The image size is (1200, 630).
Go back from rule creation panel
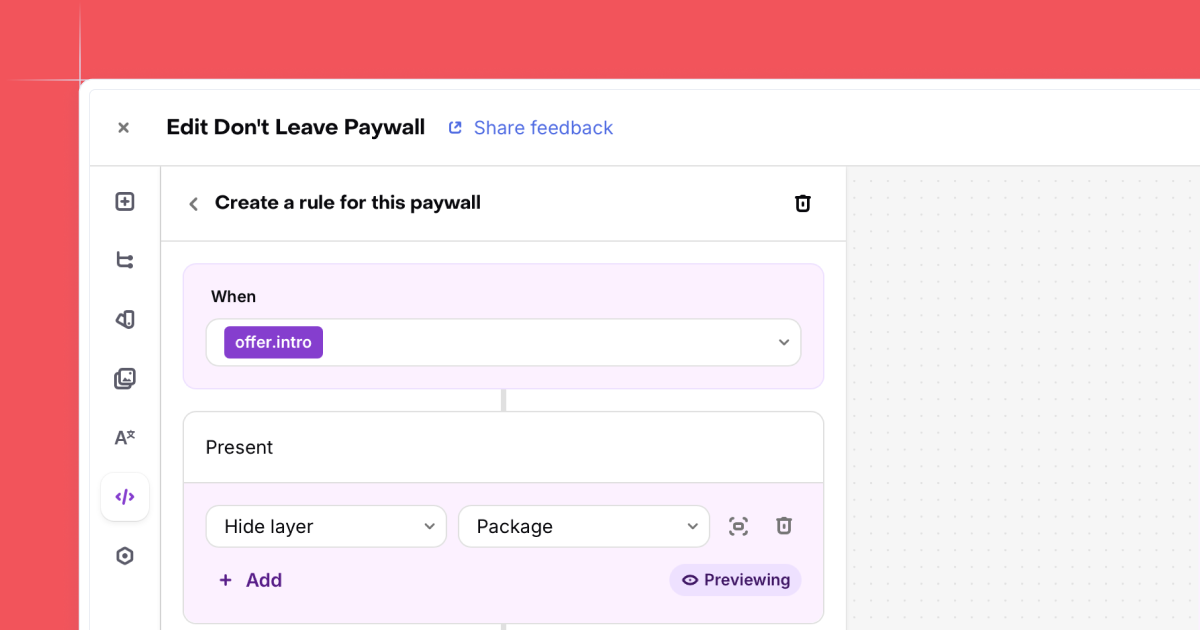click(194, 204)
